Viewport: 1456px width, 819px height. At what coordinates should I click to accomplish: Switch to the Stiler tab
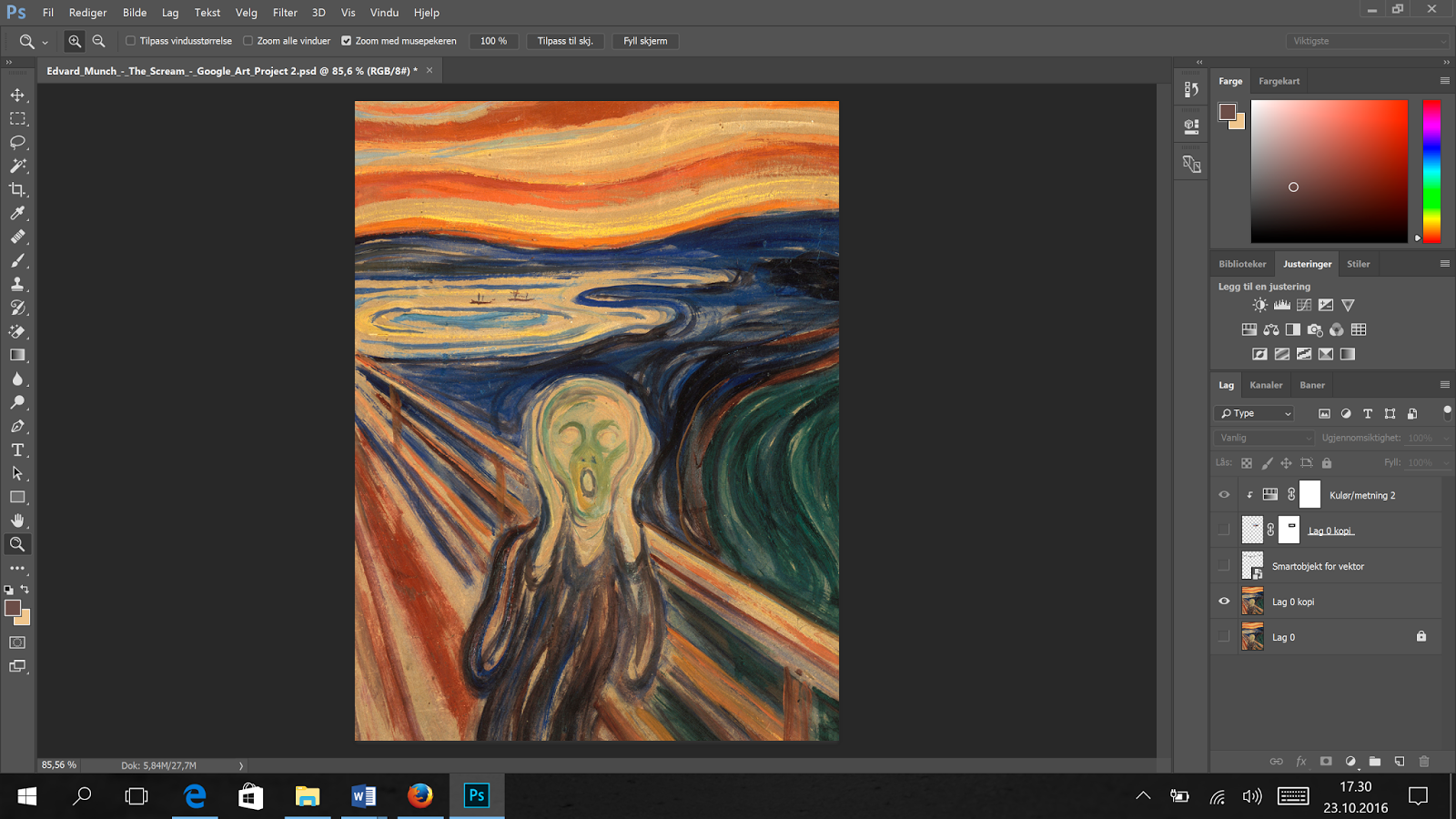point(1359,264)
